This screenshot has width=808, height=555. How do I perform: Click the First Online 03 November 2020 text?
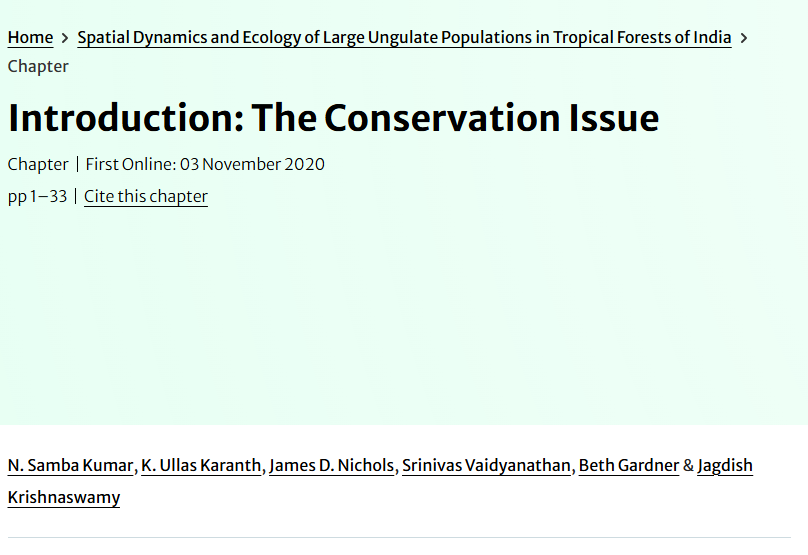click(205, 164)
